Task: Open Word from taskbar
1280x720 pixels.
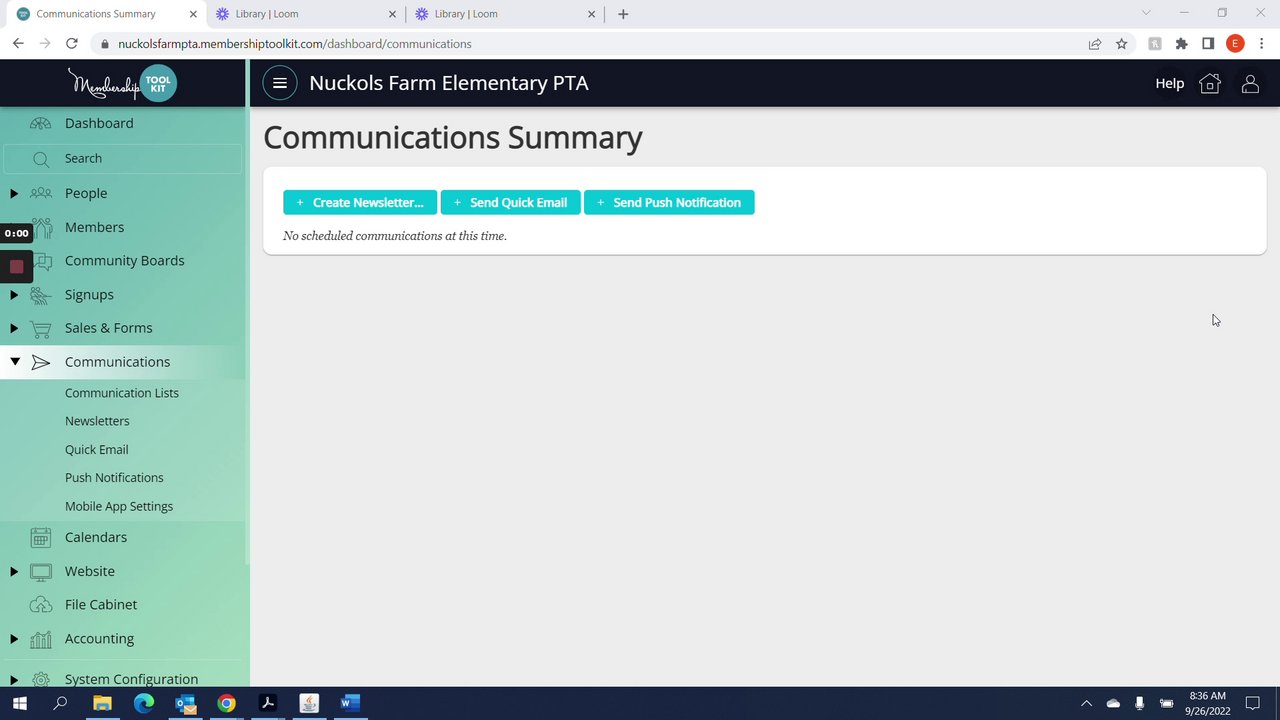Action: (x=349, y=703)
